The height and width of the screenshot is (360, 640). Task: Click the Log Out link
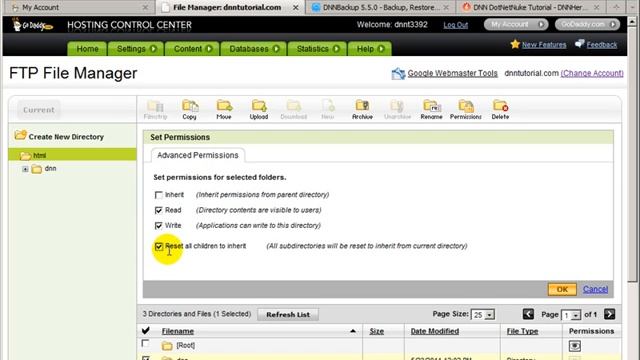click(456, 25)
